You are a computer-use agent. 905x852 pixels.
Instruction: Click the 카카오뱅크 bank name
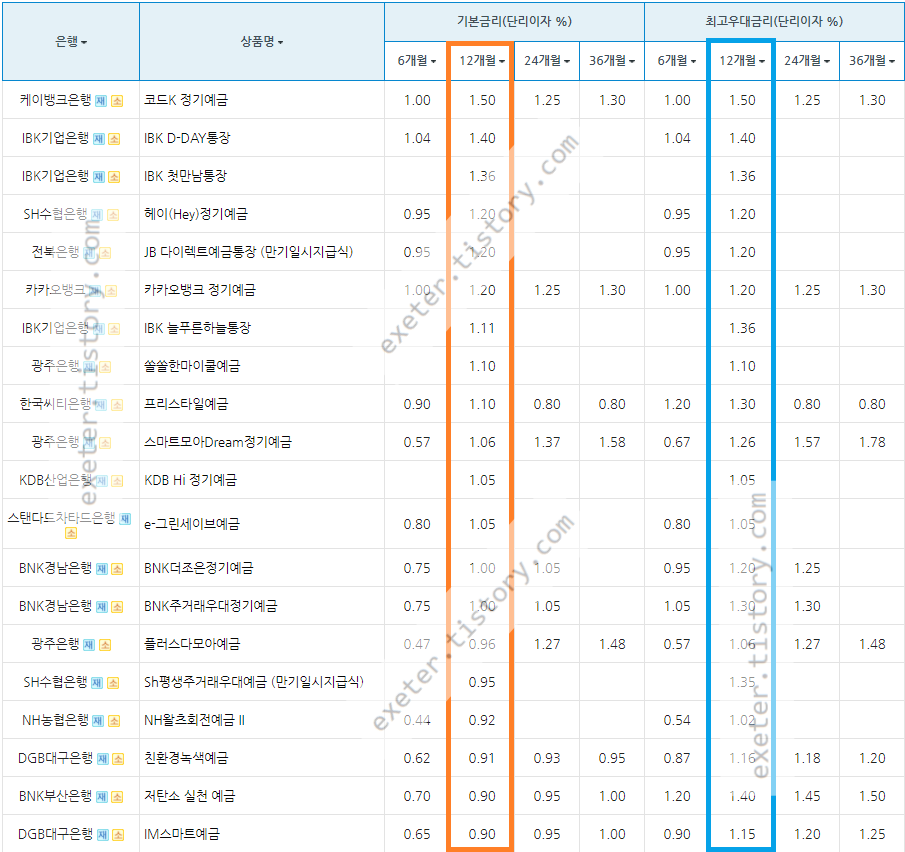55,290
